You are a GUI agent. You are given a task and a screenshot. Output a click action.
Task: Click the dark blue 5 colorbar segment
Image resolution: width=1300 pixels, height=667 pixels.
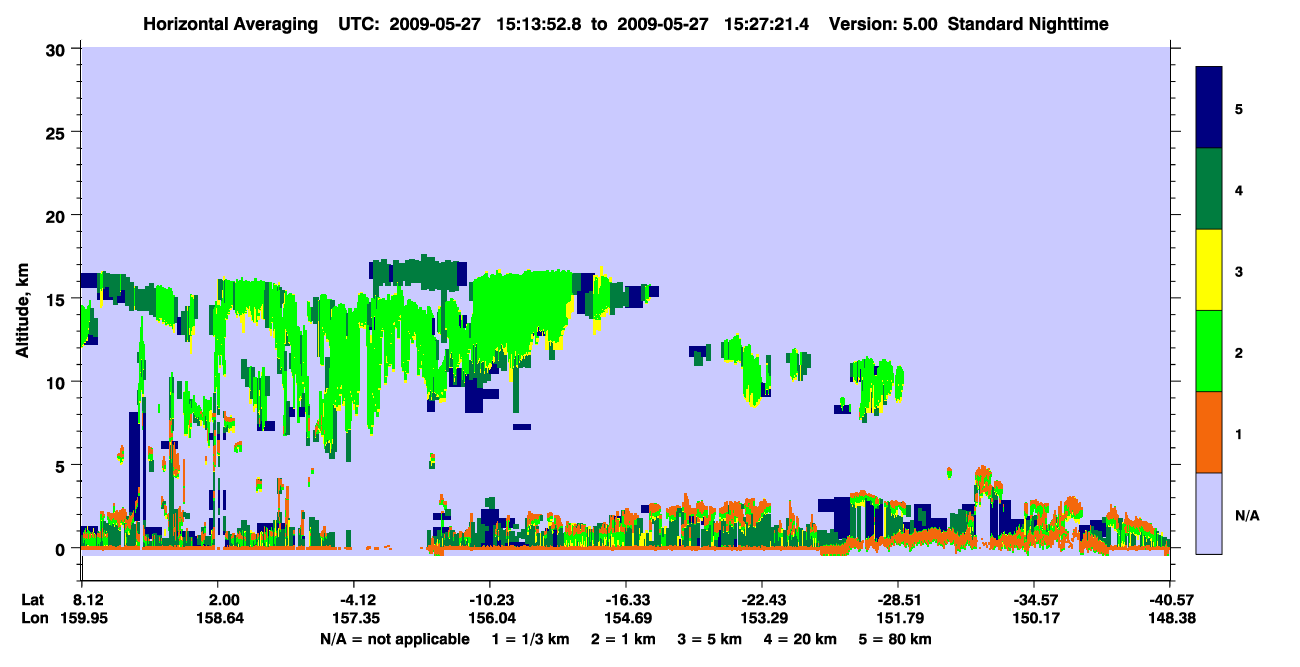[1209, 108]
